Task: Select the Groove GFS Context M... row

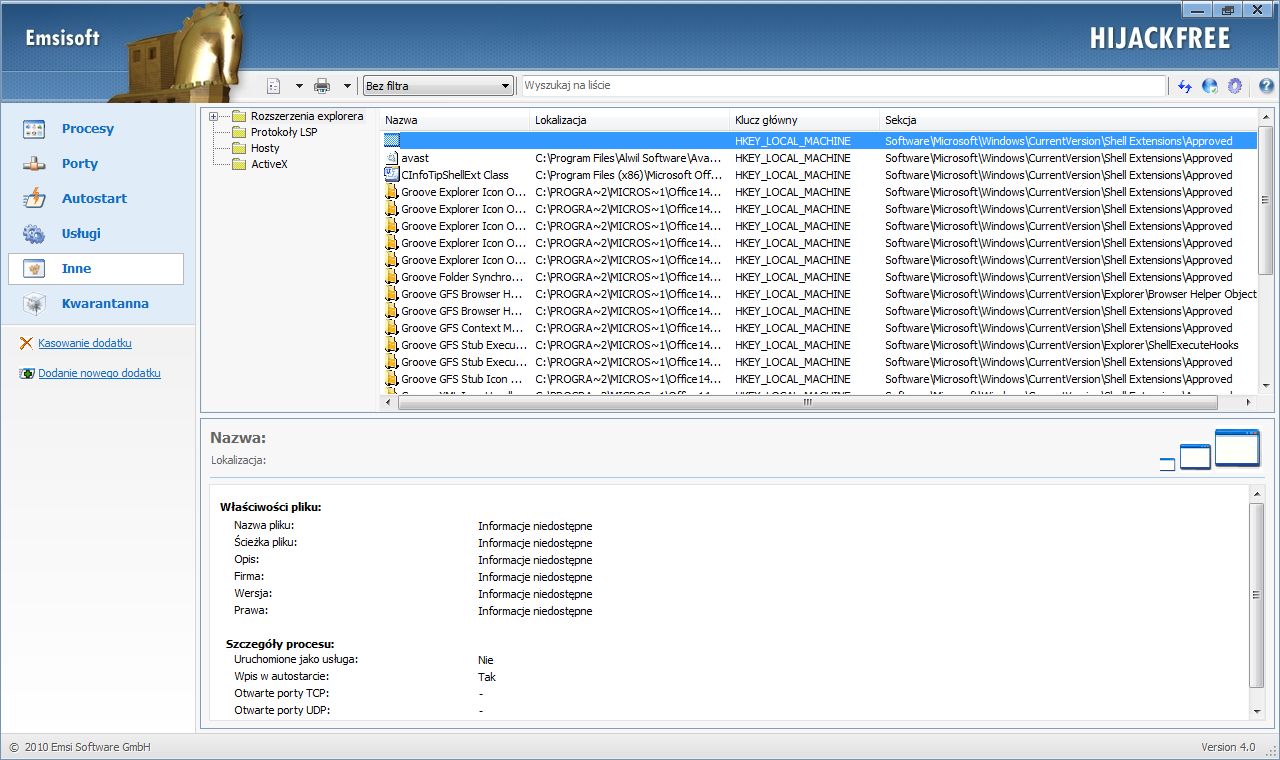Action: click(819, 328)
